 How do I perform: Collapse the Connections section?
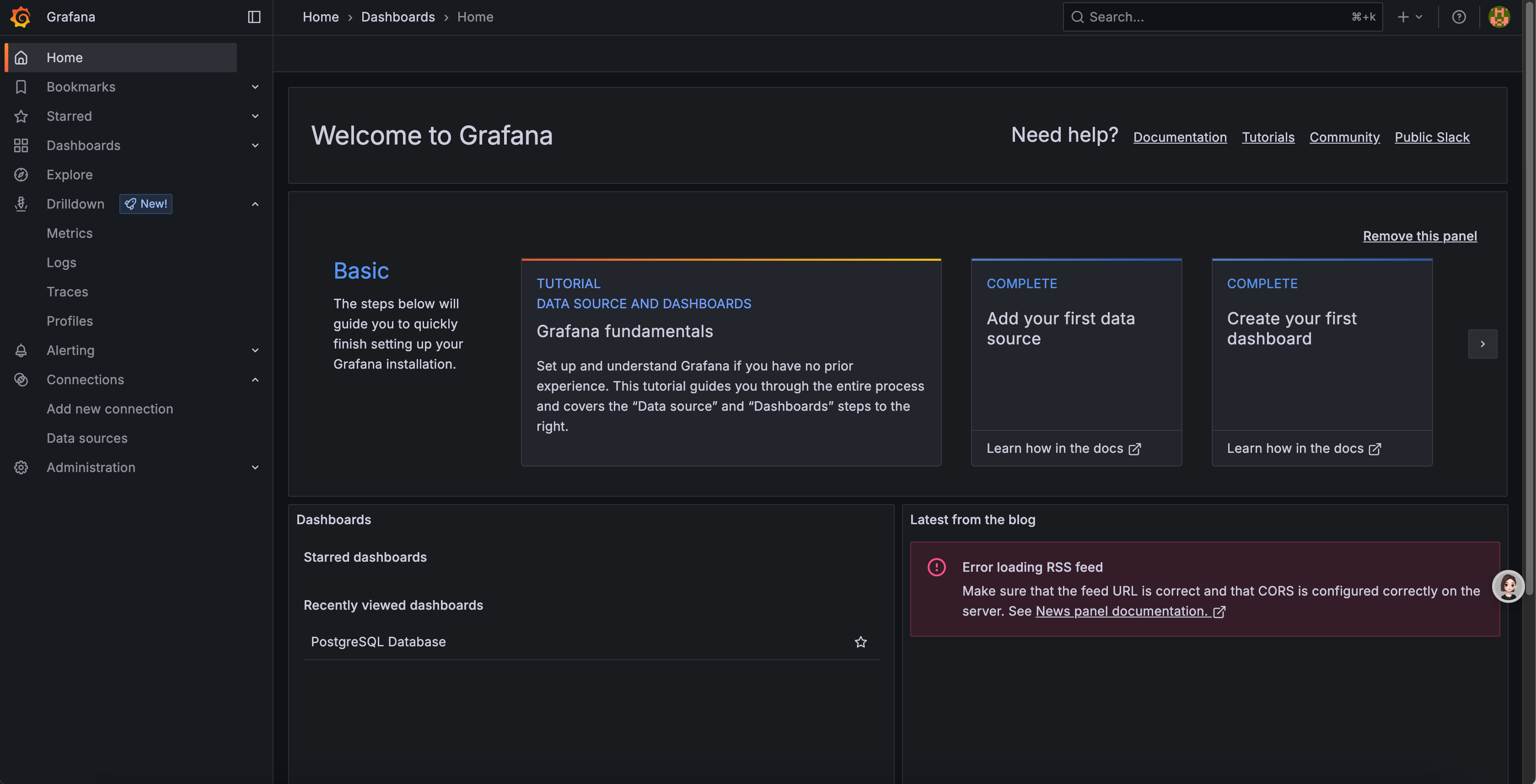[255, 380]
